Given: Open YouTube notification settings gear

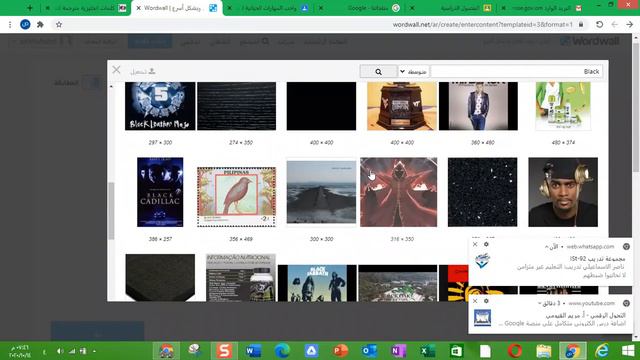Looking at the screenshot, I should coord(486,301).
